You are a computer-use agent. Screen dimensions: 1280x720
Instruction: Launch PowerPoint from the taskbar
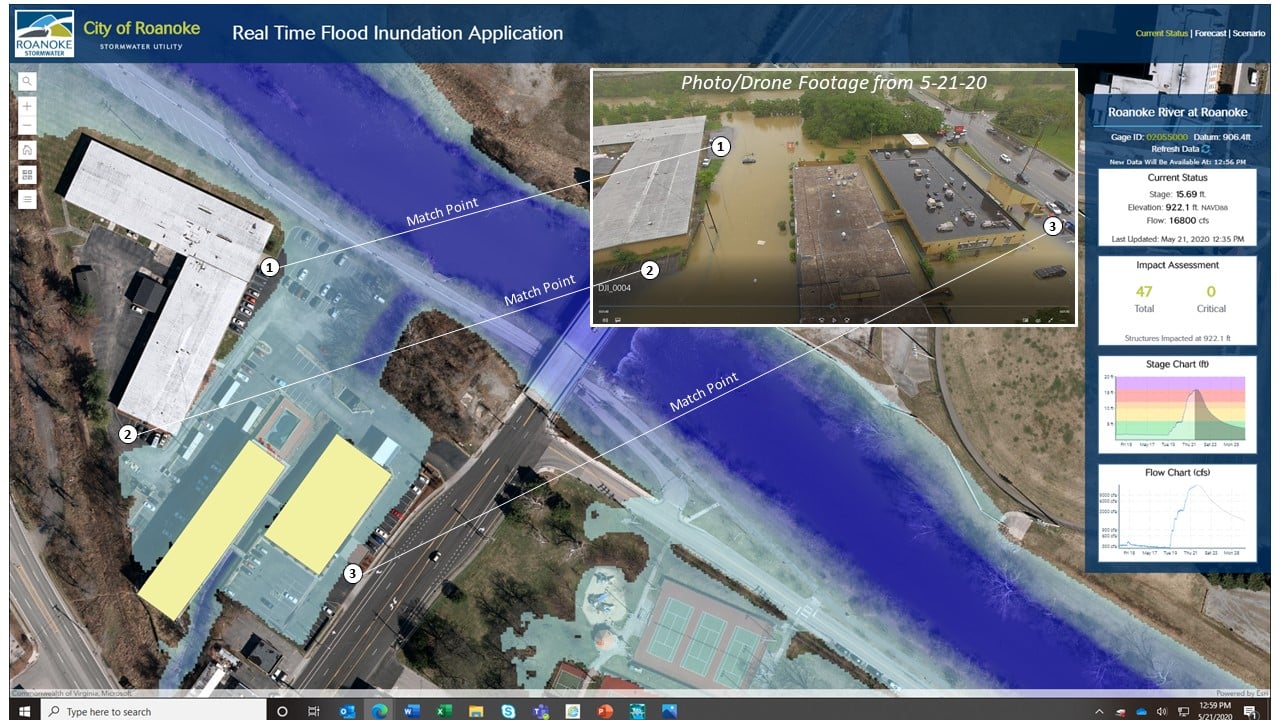pyautogui.click(x=603, y=711)
